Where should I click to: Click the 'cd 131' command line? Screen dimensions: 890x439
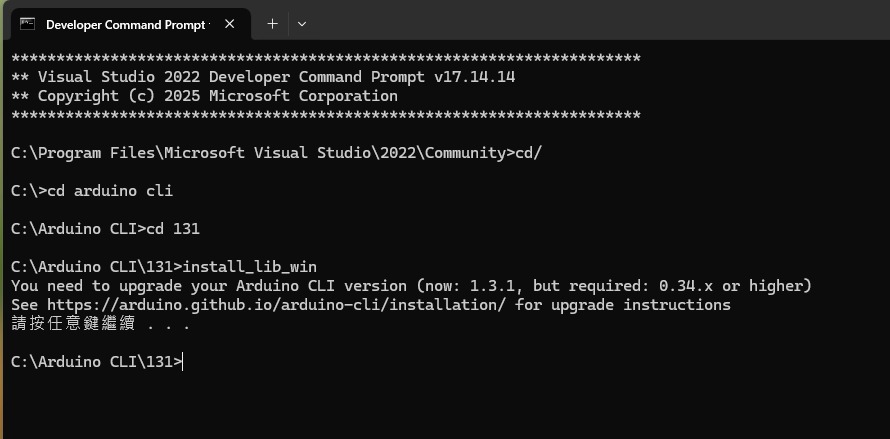(106, 229)
